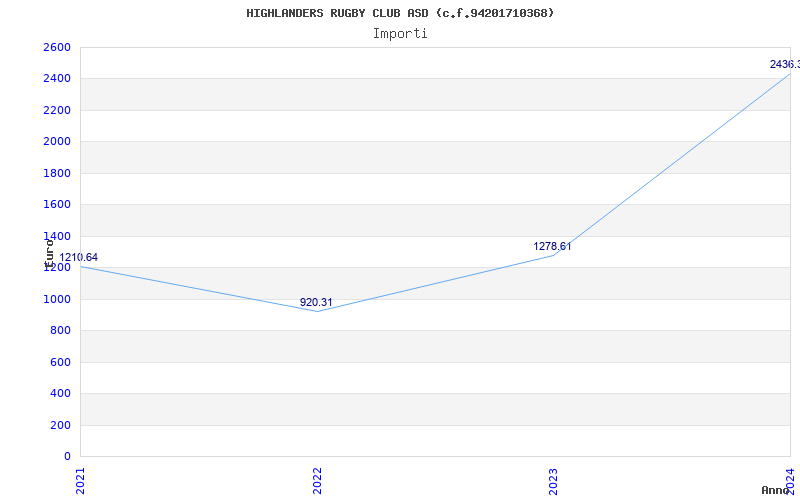Click the 1278.61 data label
800x500 pixels.
(553, 247)
